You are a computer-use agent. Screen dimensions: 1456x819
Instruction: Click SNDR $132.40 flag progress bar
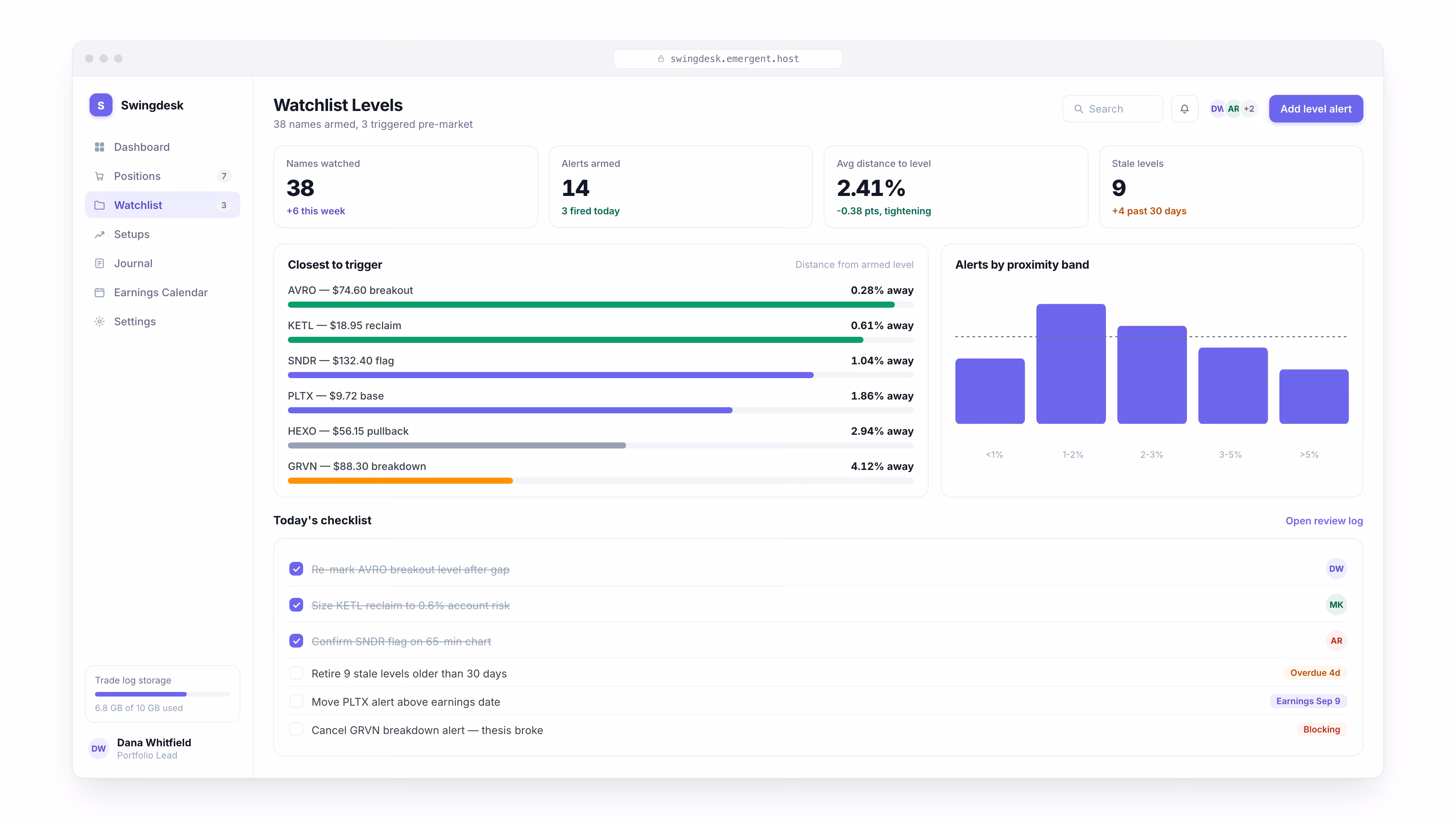600,375
